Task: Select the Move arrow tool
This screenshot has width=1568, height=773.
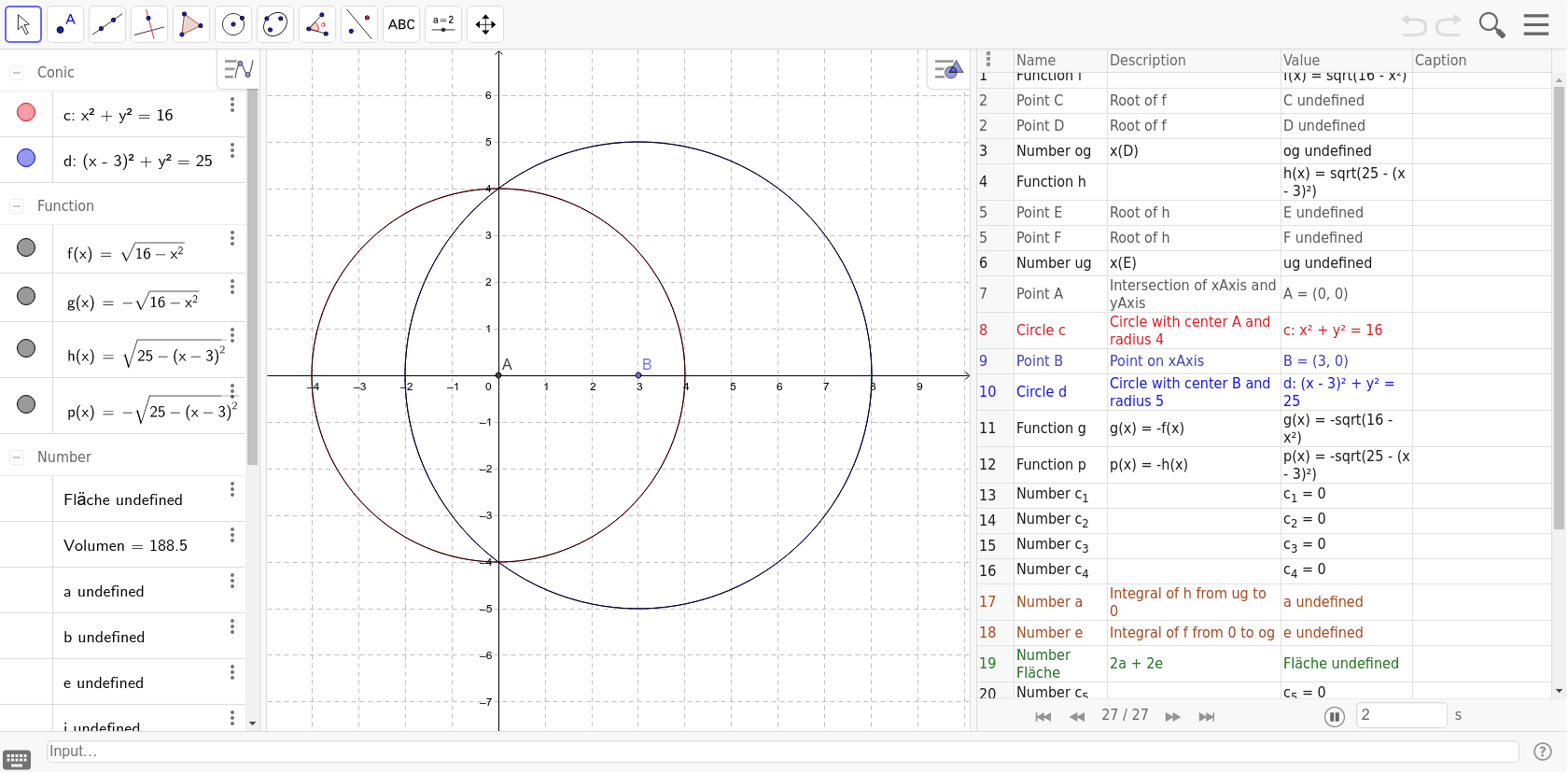Action: tap(23, 24)
